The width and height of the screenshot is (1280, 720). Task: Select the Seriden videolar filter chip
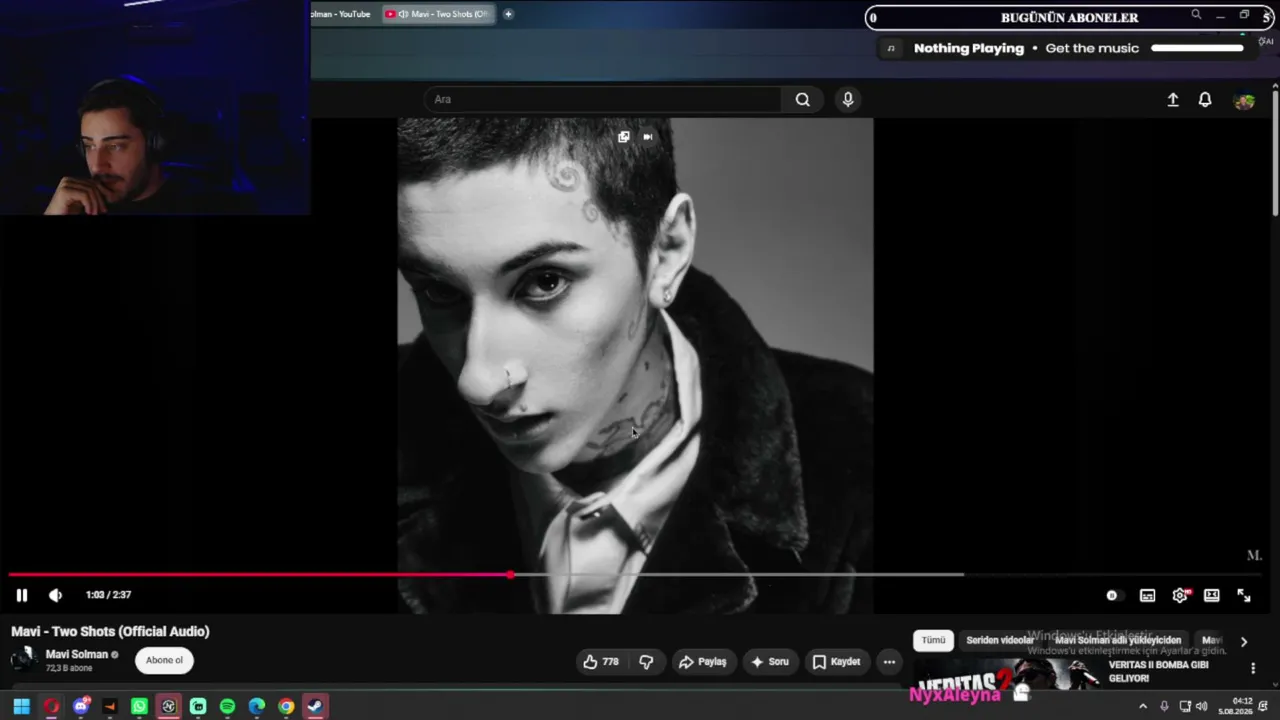[x=1000, y=640]
